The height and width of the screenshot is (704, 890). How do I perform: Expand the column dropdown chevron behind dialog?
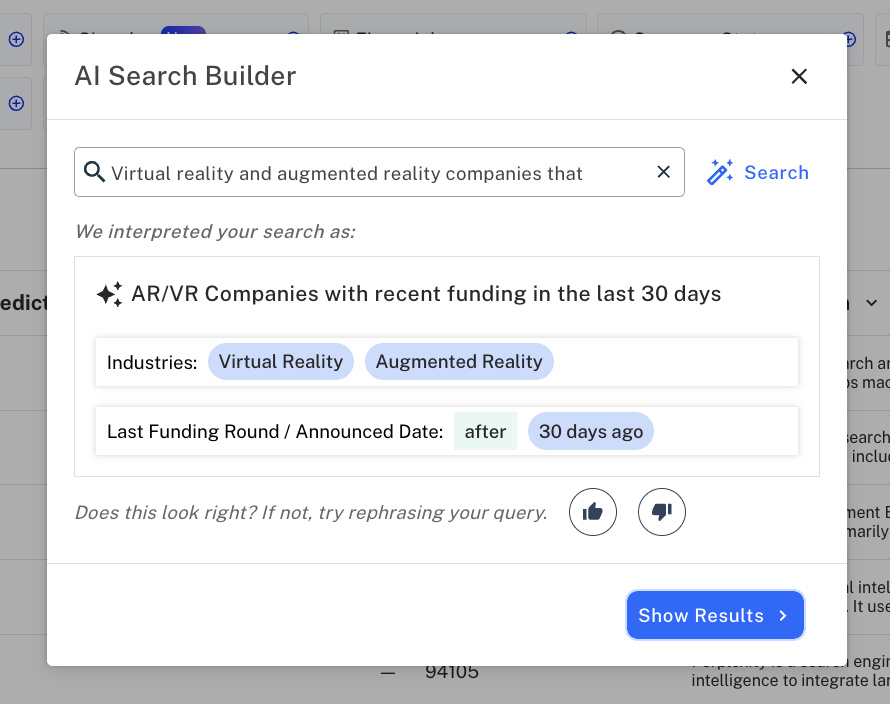coord(871,303)
